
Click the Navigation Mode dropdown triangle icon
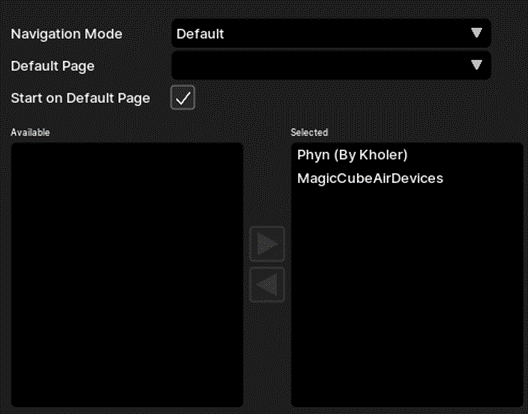(476, 33)
